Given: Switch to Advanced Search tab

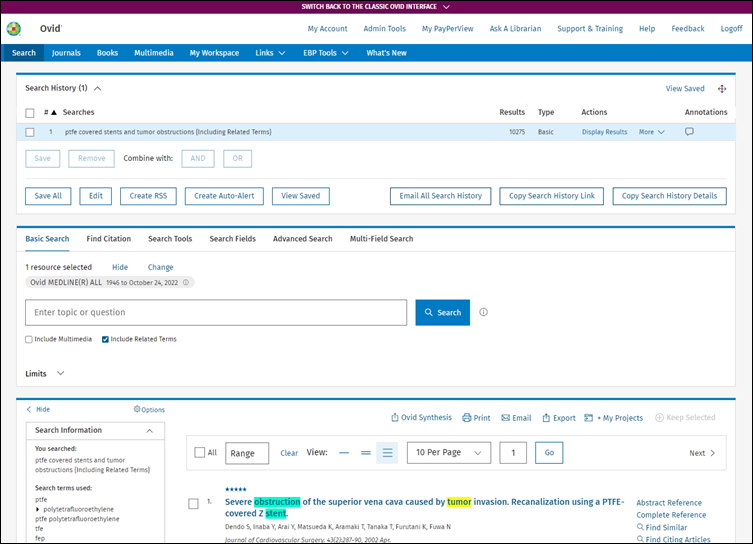Looking at the screenshot, I should (303, 239).
